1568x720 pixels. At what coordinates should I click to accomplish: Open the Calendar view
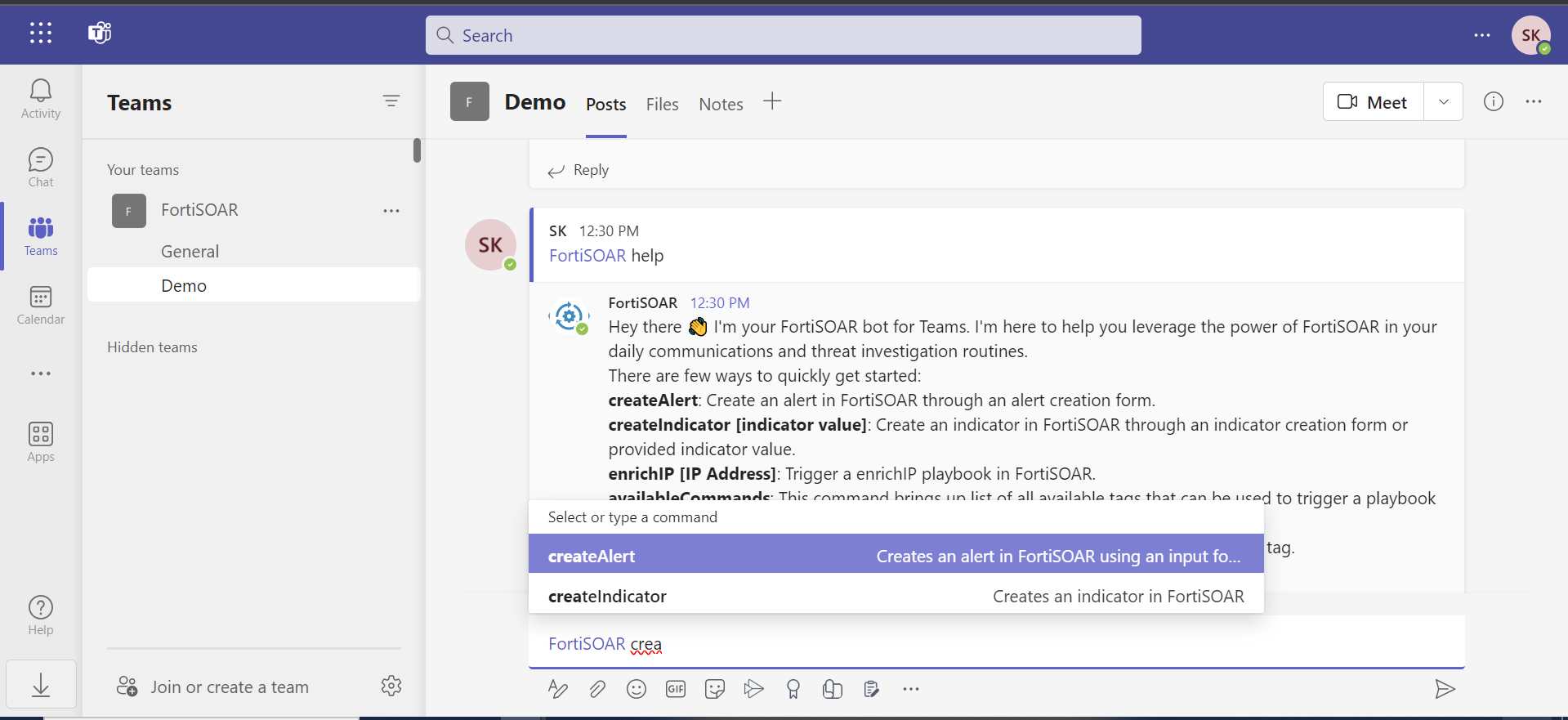click(40, 305)
